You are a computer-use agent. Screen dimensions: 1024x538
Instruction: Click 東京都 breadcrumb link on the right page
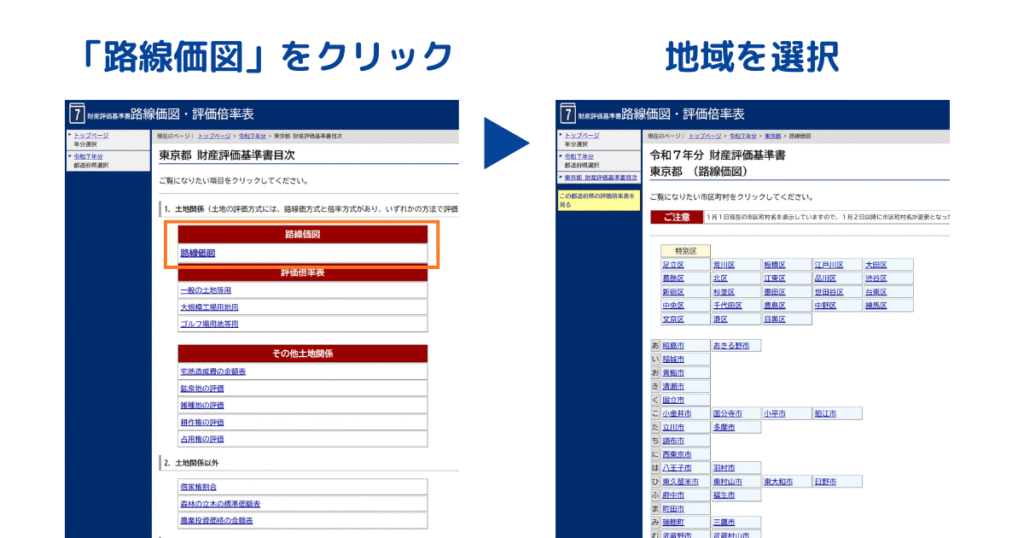pyautogui.click(x=772, y=135)
